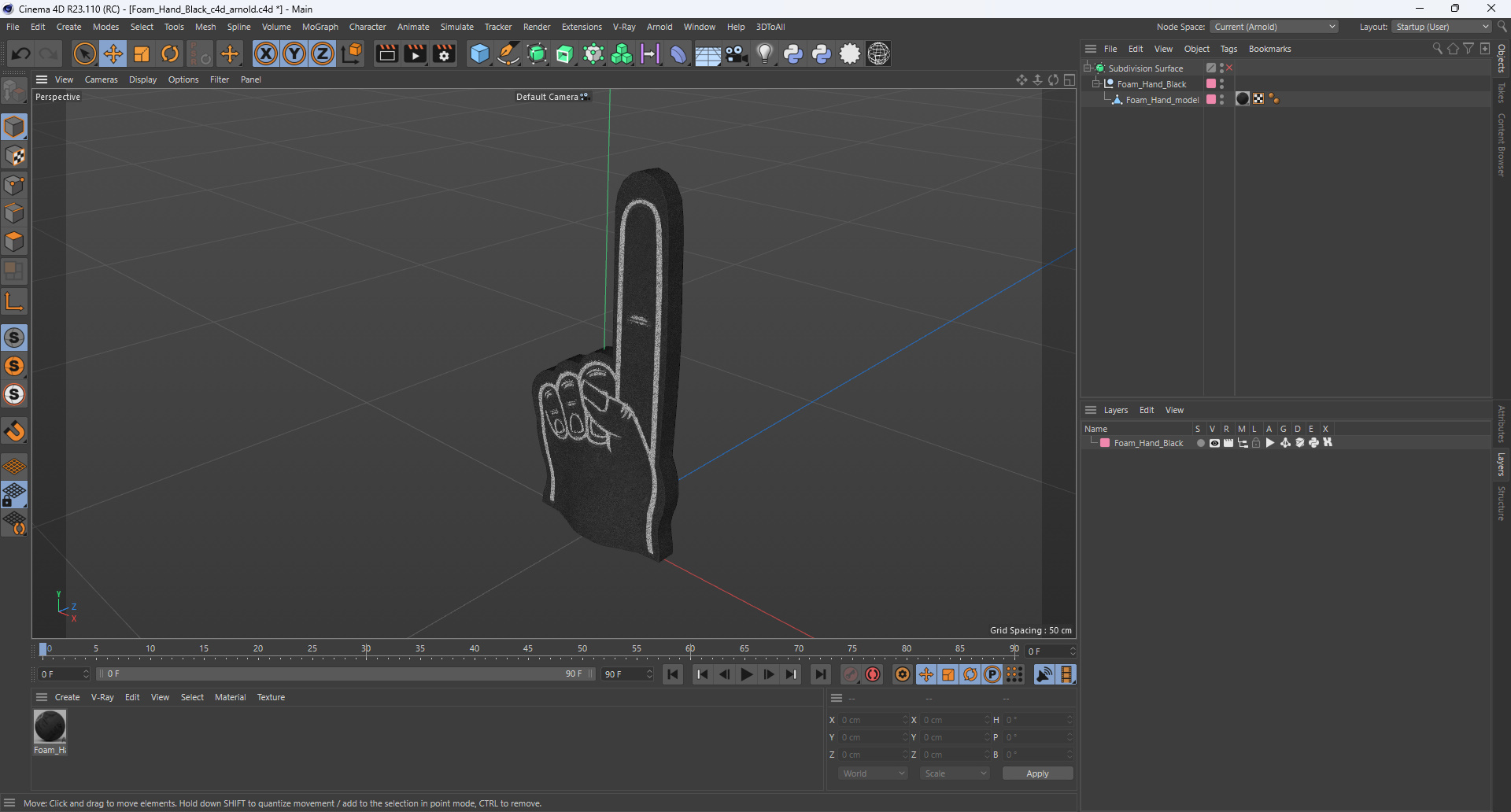Play the animation forward

tap(746, 674)
